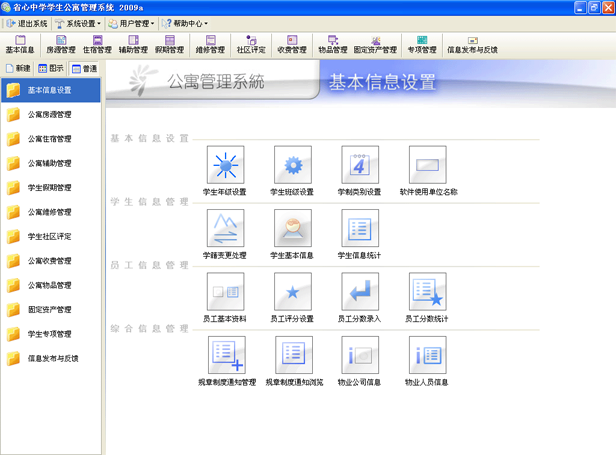616x462 pixels.
Task: Select 公寓收费管理 in the sidebar
Action: [49, 260]
